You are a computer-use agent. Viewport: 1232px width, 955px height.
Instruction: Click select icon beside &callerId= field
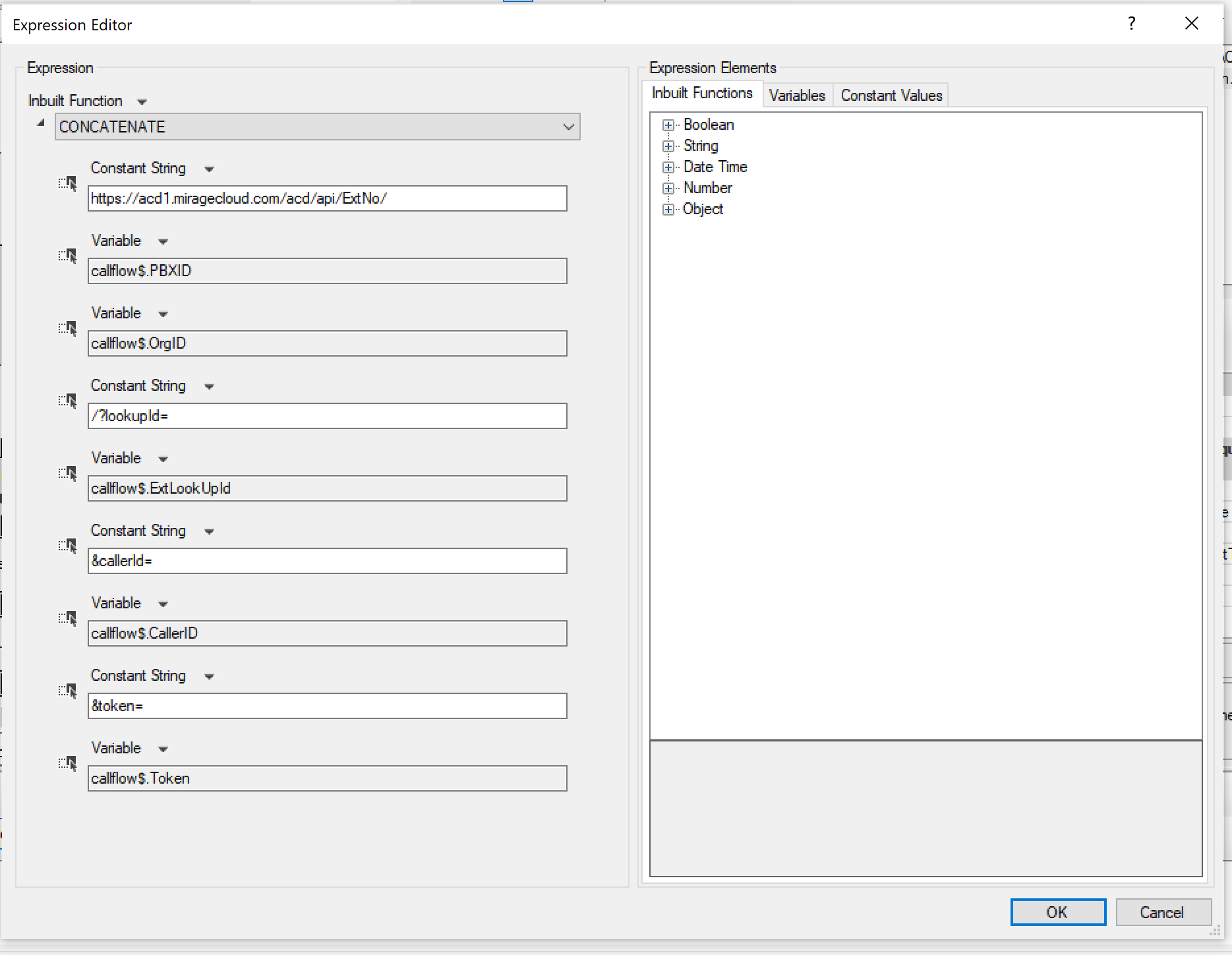coord(68,546)
